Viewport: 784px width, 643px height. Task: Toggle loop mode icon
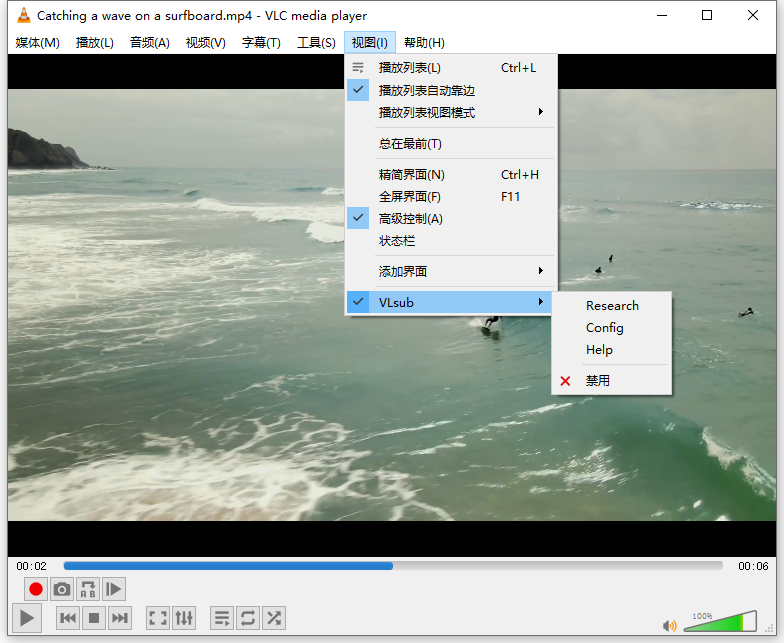click(x=248, y=618)
